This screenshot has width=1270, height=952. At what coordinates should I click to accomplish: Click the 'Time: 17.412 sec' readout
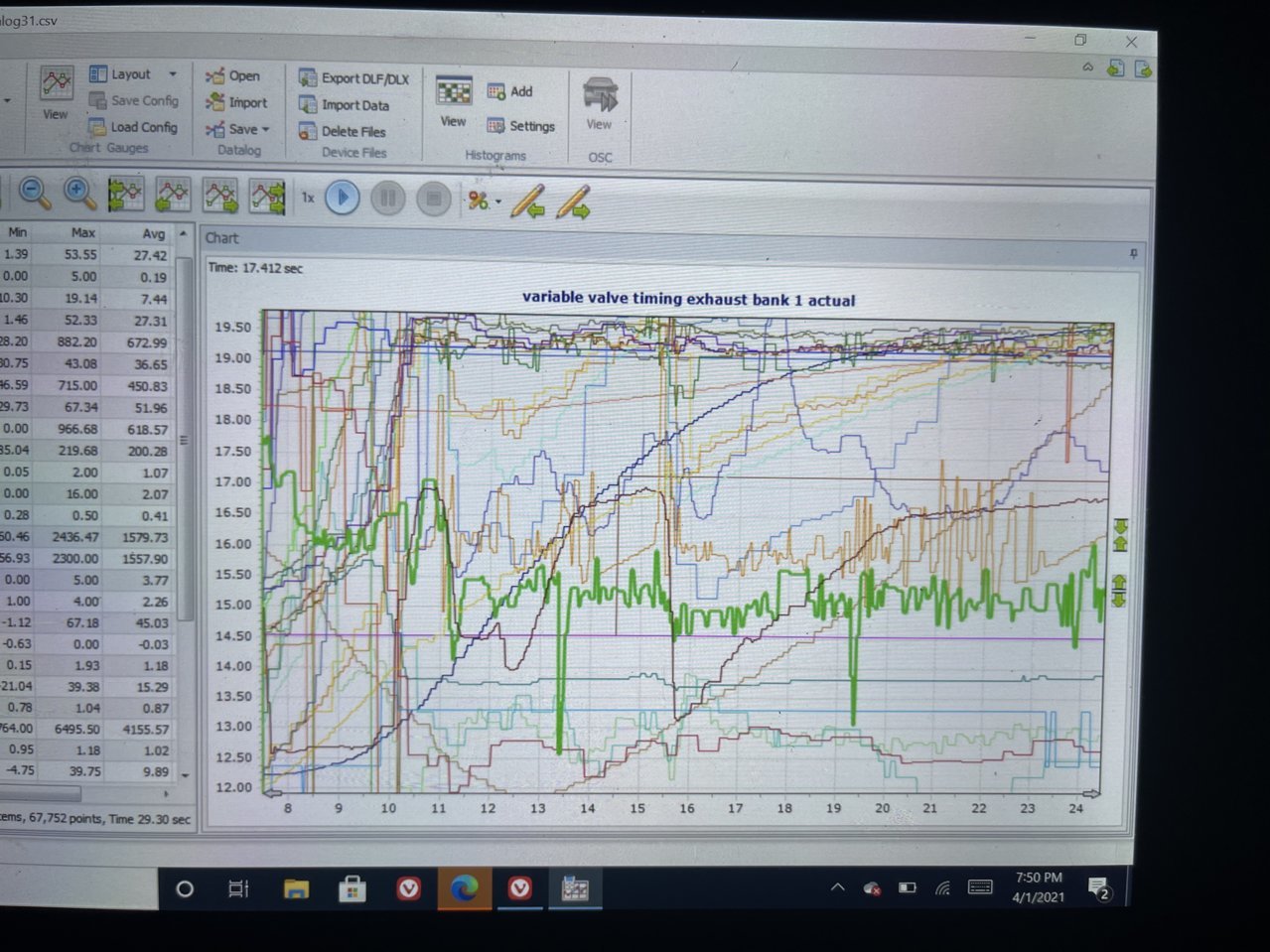[256, 268]
